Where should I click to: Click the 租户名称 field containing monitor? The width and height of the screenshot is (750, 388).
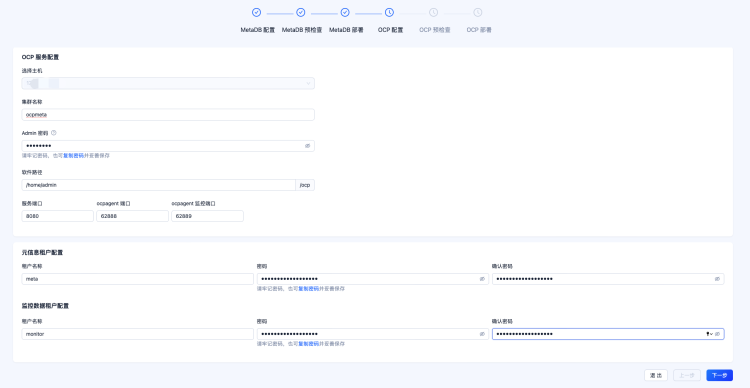coord(137,334)
